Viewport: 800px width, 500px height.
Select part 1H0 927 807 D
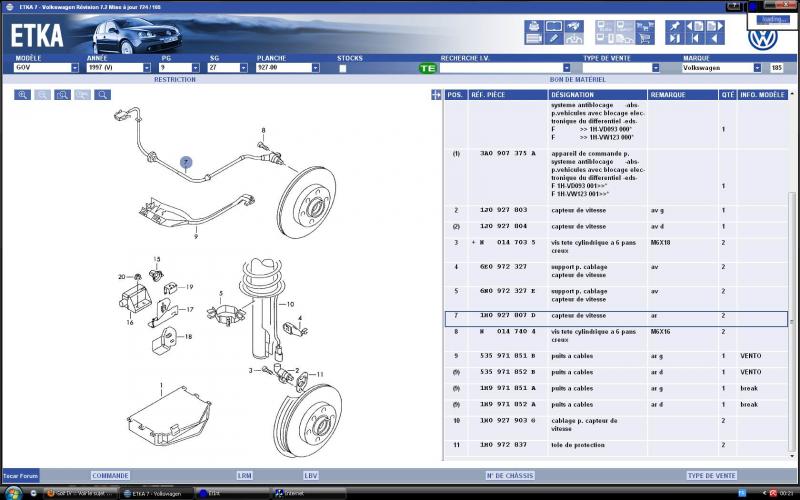(x=616, y=318)
